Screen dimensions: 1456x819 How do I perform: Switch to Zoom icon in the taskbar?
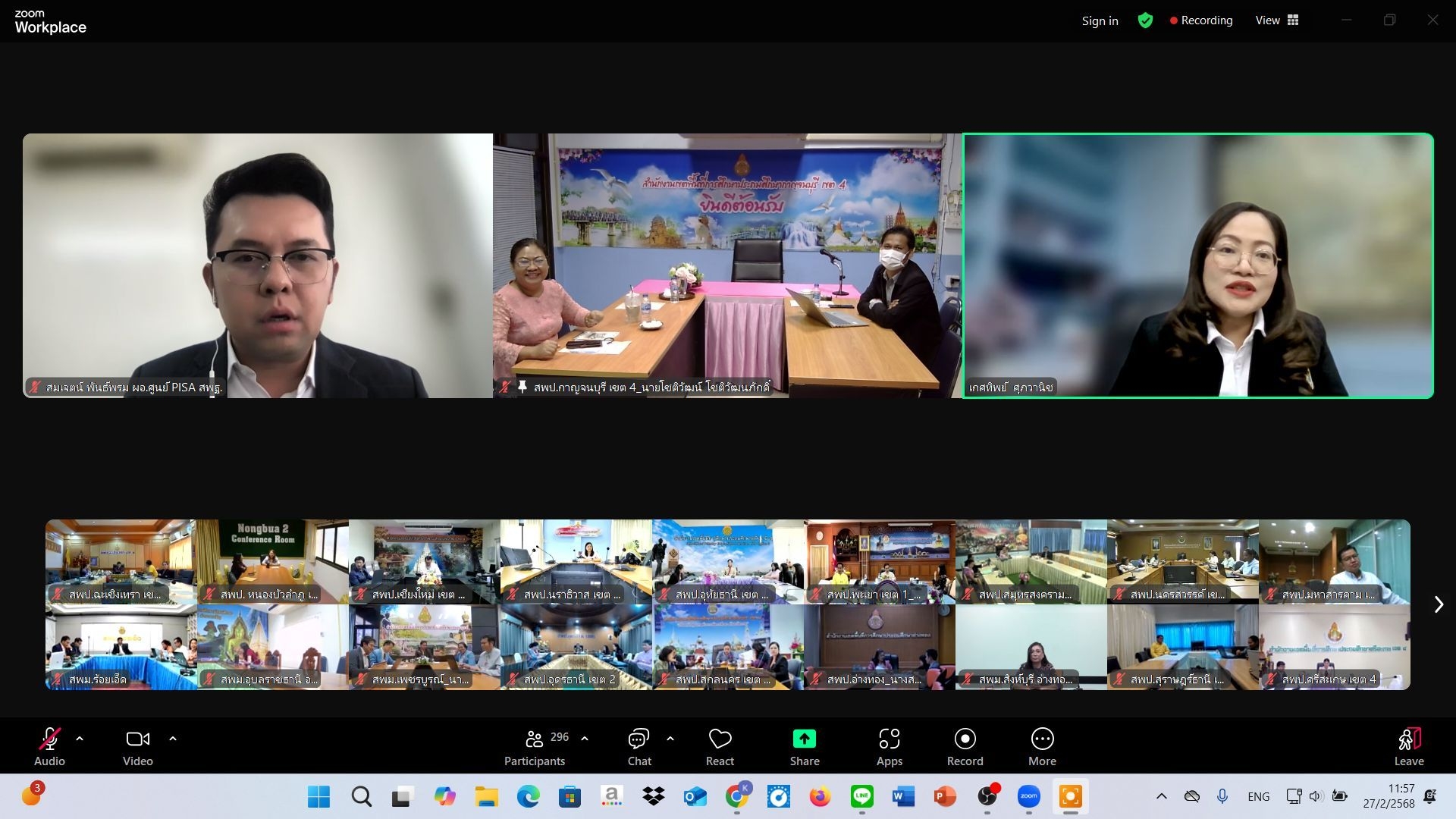1028,796
